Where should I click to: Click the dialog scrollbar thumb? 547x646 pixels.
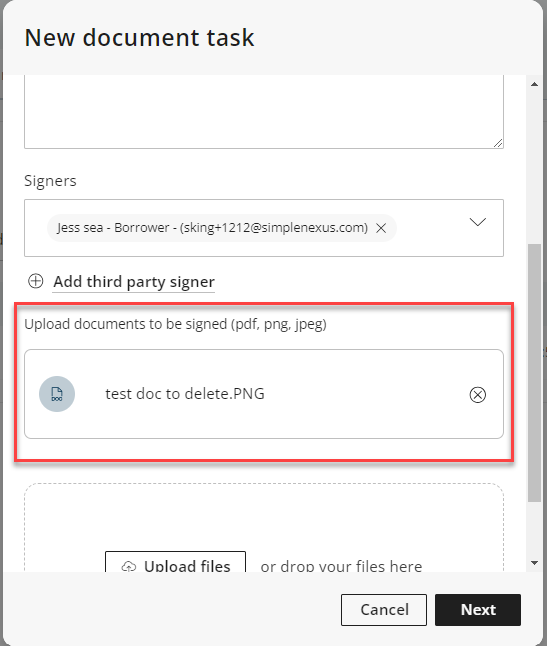click(x=535, y=373)
